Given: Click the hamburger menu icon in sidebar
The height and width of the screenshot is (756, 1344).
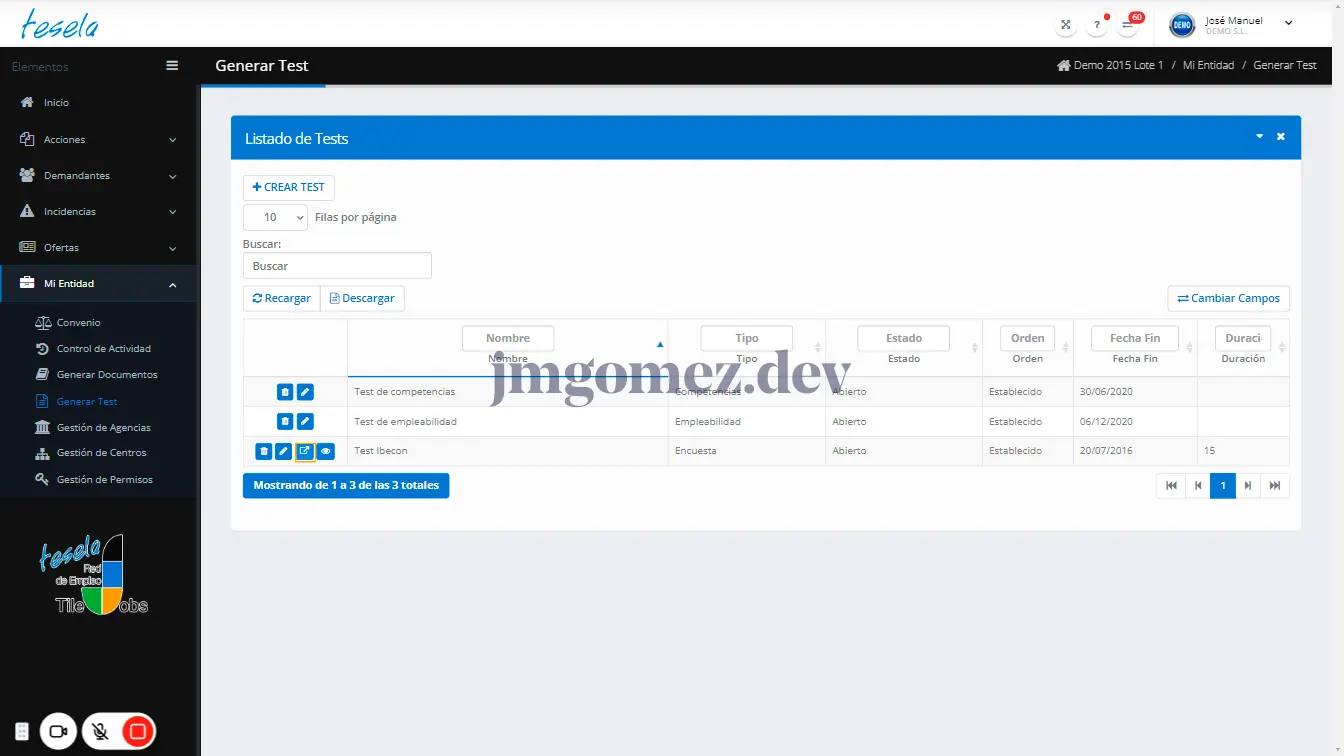Looking at the screenshot, I should 172,66.
